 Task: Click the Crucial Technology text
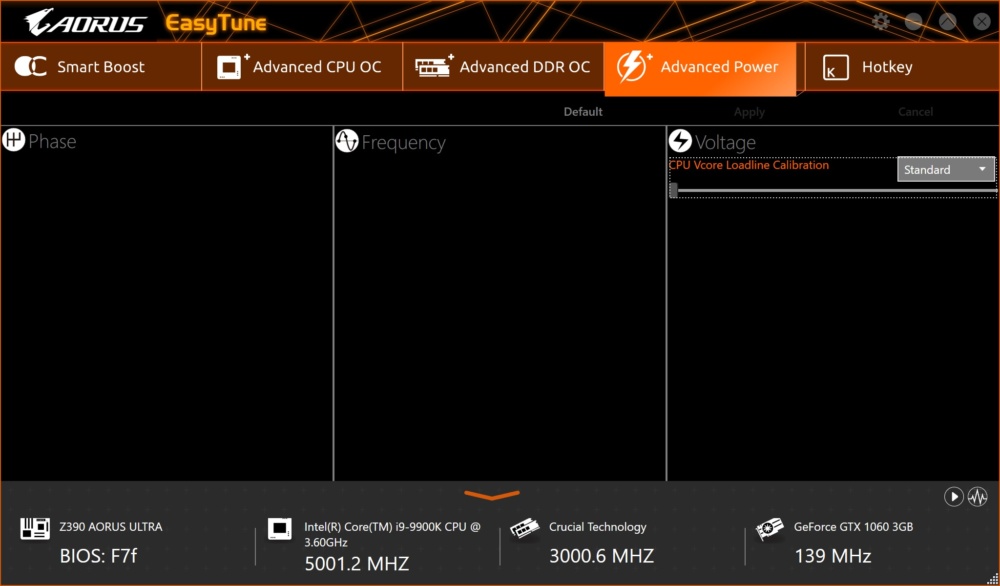[x=598, y=527]
